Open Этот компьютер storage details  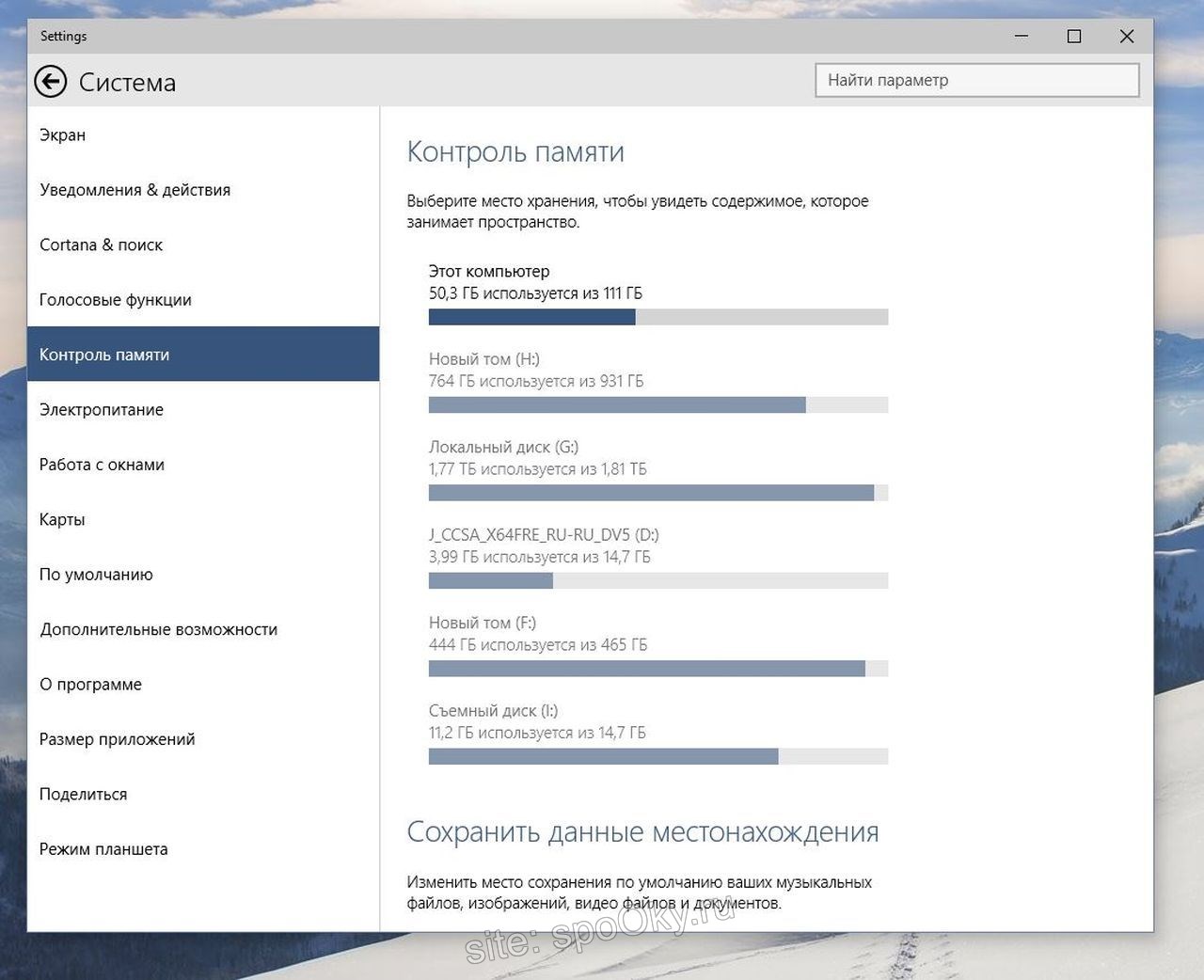pos(534,283)
